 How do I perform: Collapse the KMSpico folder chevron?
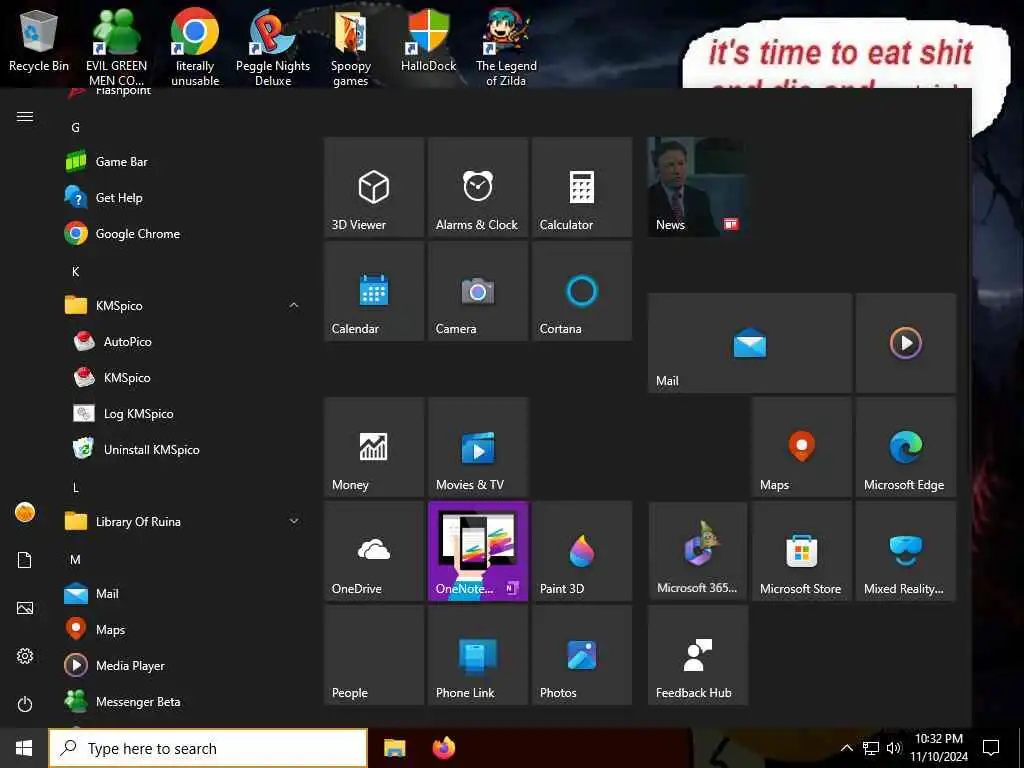[x=294, y=305]
